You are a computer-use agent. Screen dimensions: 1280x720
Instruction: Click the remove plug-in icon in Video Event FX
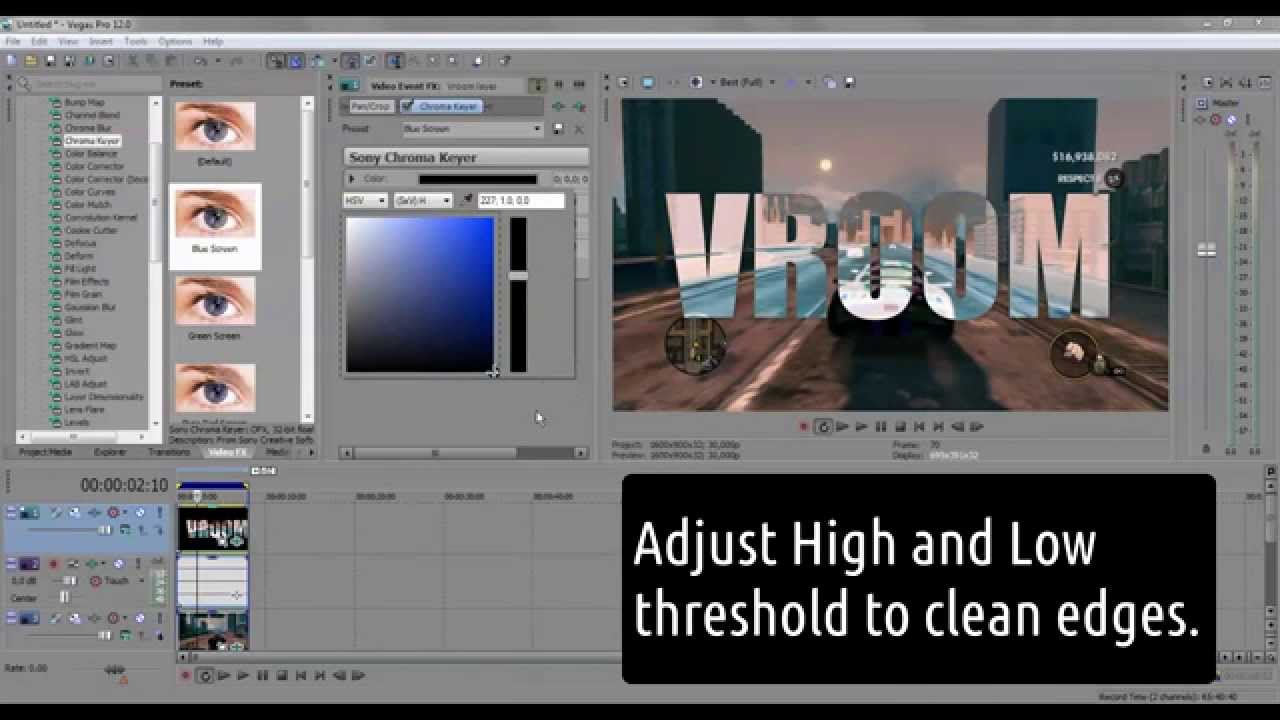(x=579, y=106)
